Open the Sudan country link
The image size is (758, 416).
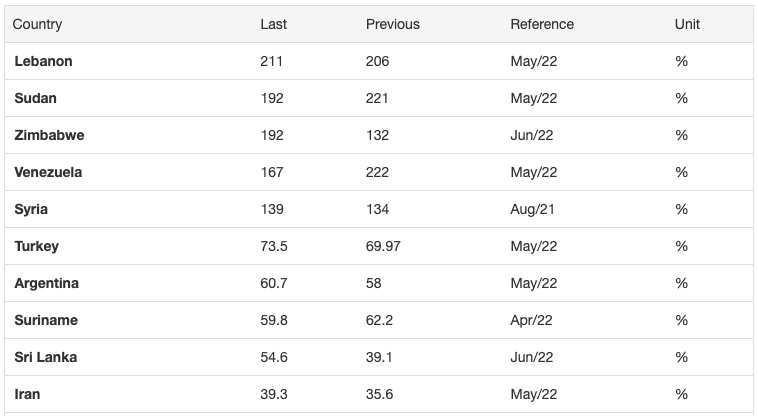point(35,98)
